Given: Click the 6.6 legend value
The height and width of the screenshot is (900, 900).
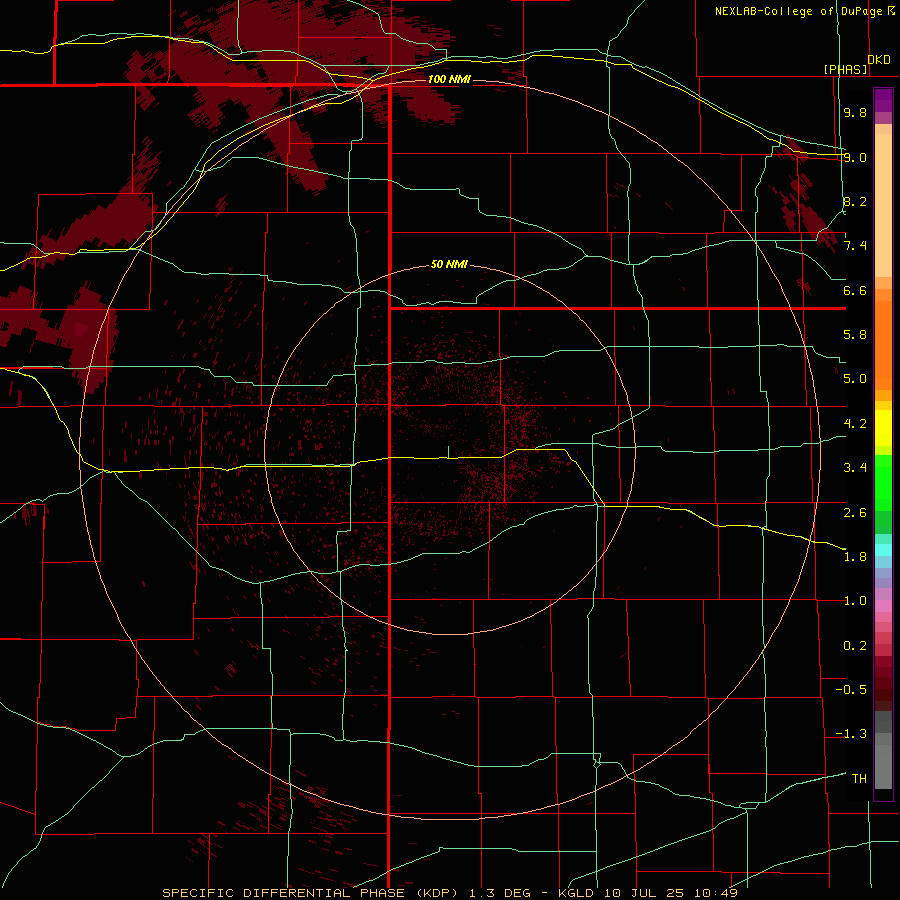Looking at the screenshot, I should [x=855, y=290].
